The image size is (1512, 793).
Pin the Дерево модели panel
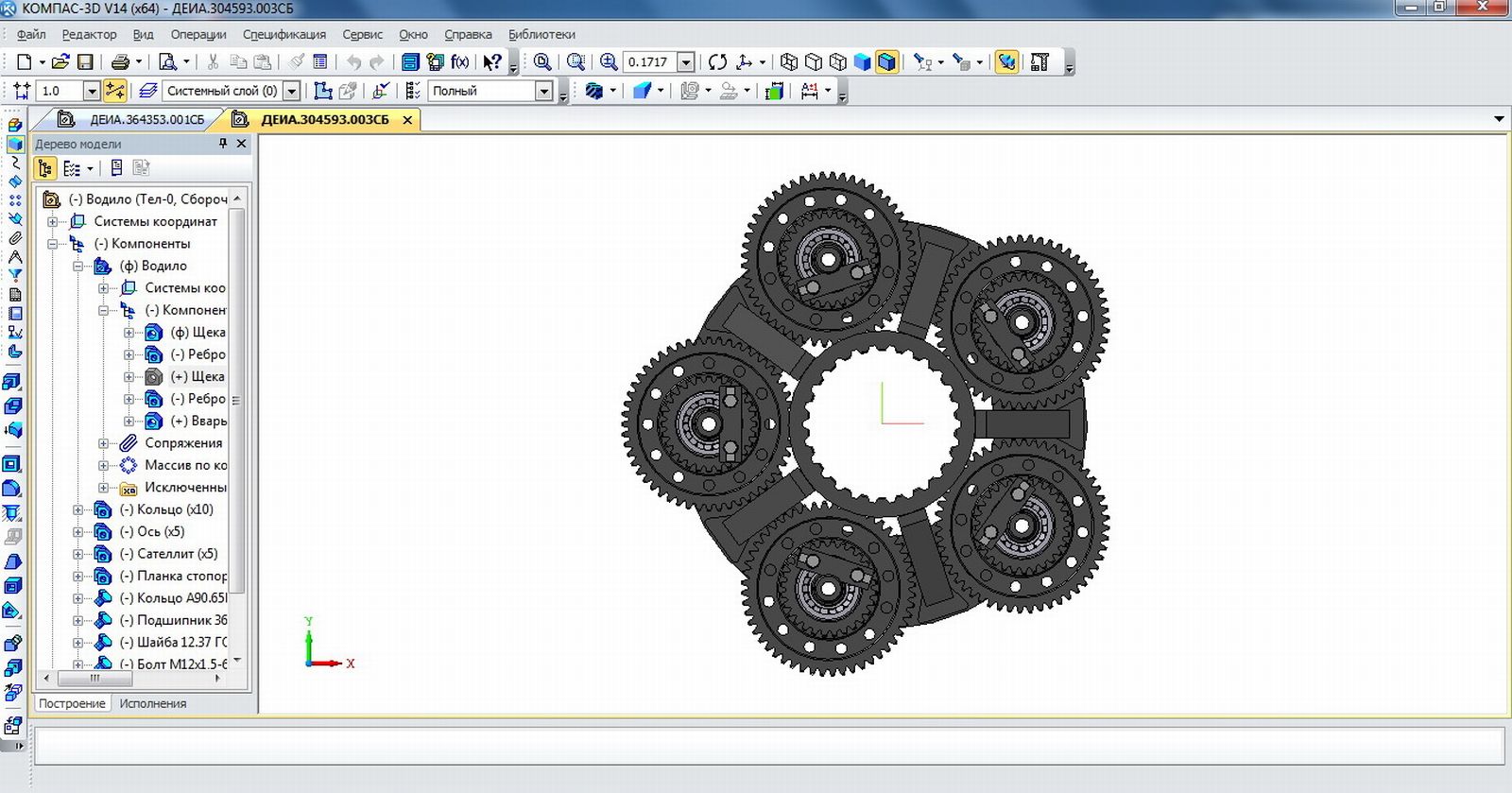tap(223, 144)
